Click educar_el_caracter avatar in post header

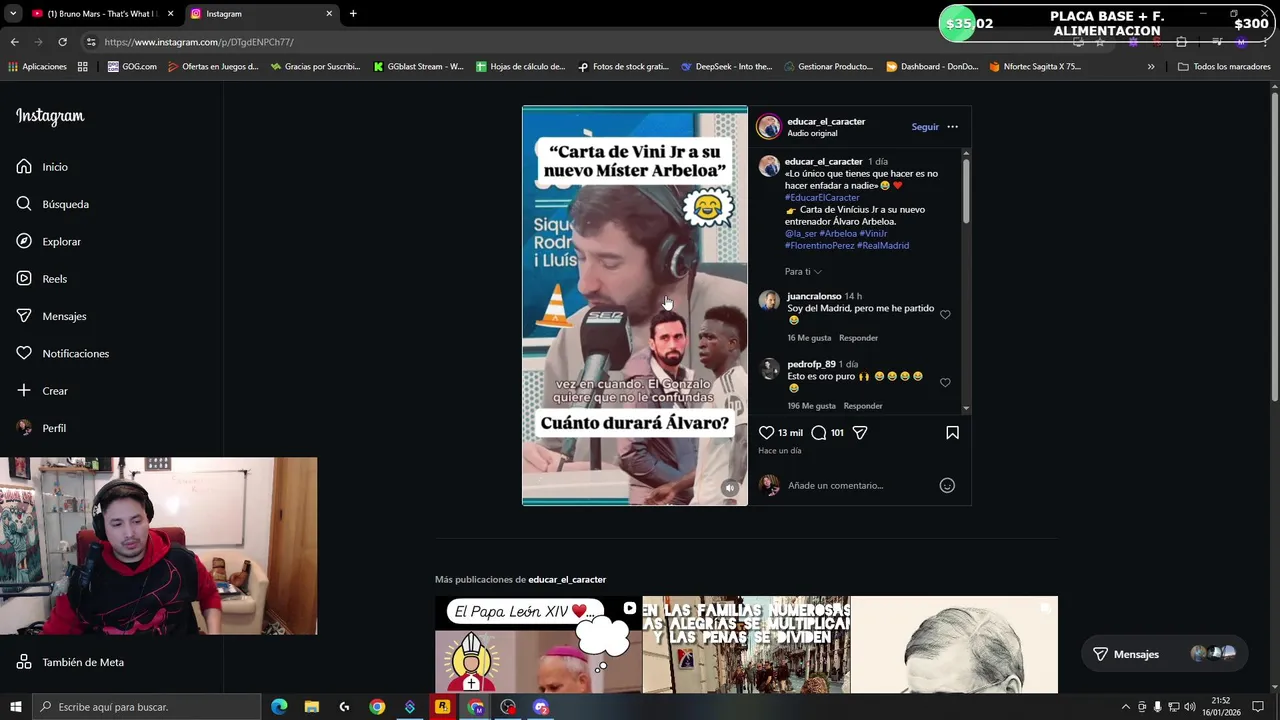tap(768, 127)
